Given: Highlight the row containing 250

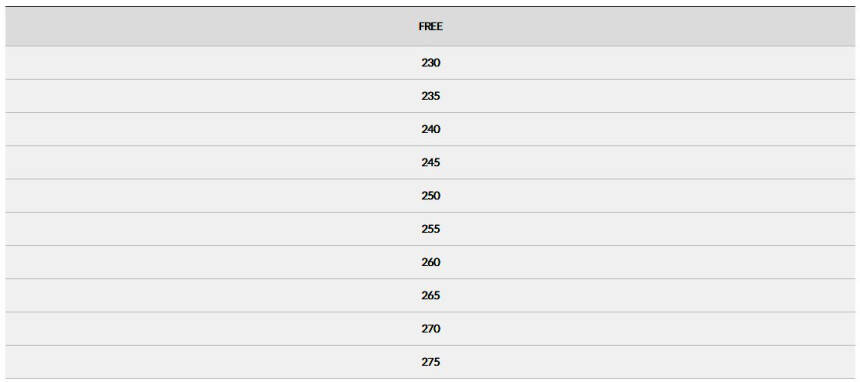Looking at the screenshot, I should click(431, 196).
